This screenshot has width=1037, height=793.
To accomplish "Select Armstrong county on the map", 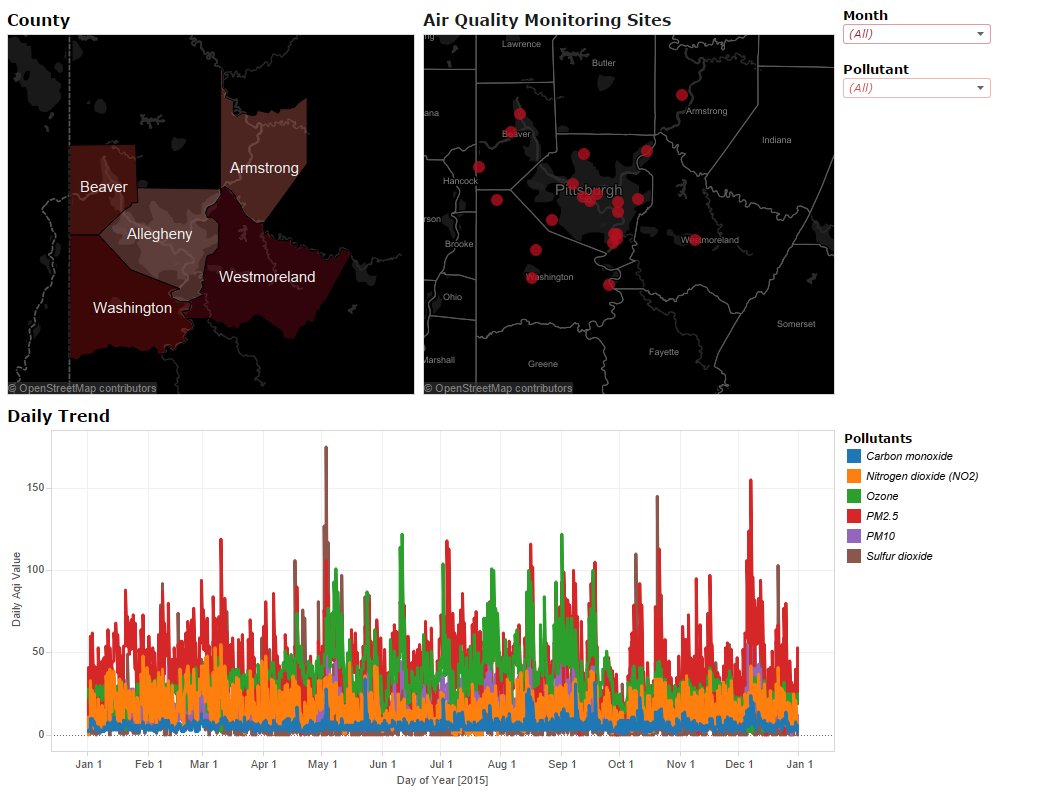I will point(263,168).
